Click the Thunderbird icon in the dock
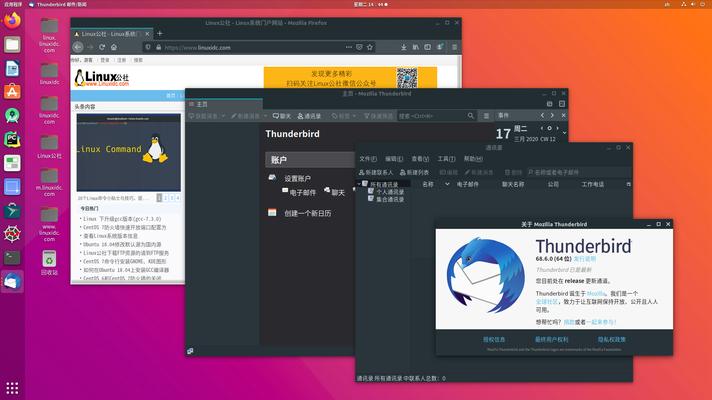The width and height of the screenshot is (712, 400). (12, 281)
